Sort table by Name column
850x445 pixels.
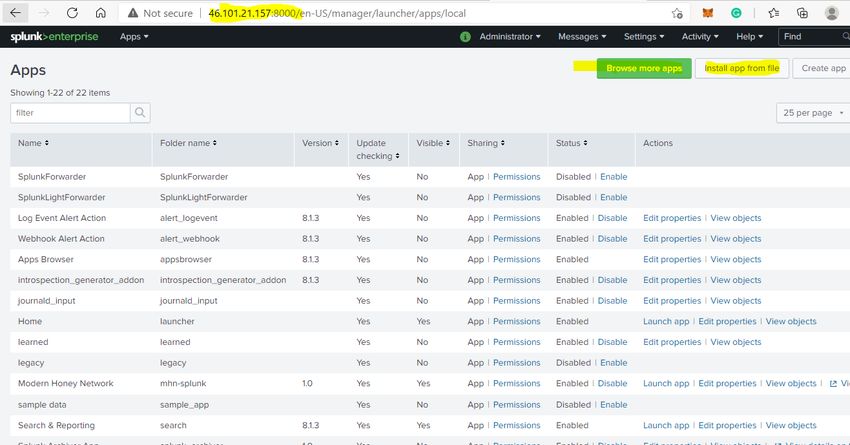click(33, 143)
